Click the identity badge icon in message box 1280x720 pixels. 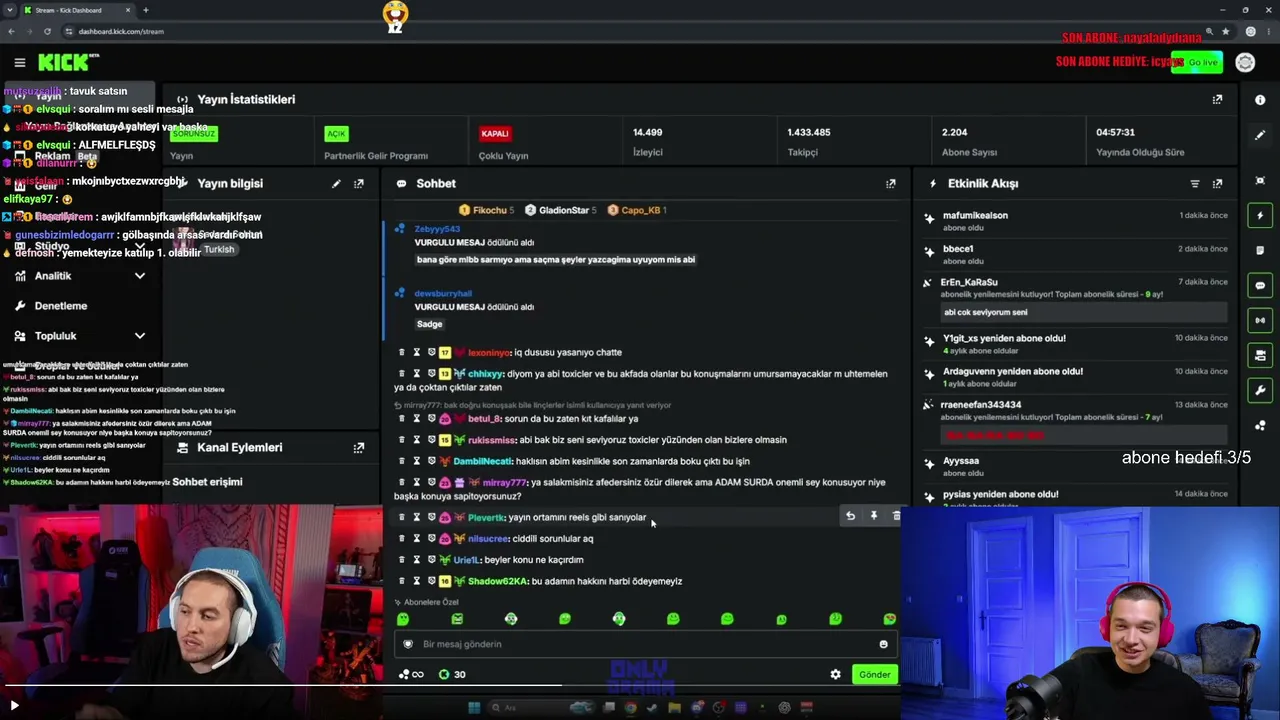[408, 644]
